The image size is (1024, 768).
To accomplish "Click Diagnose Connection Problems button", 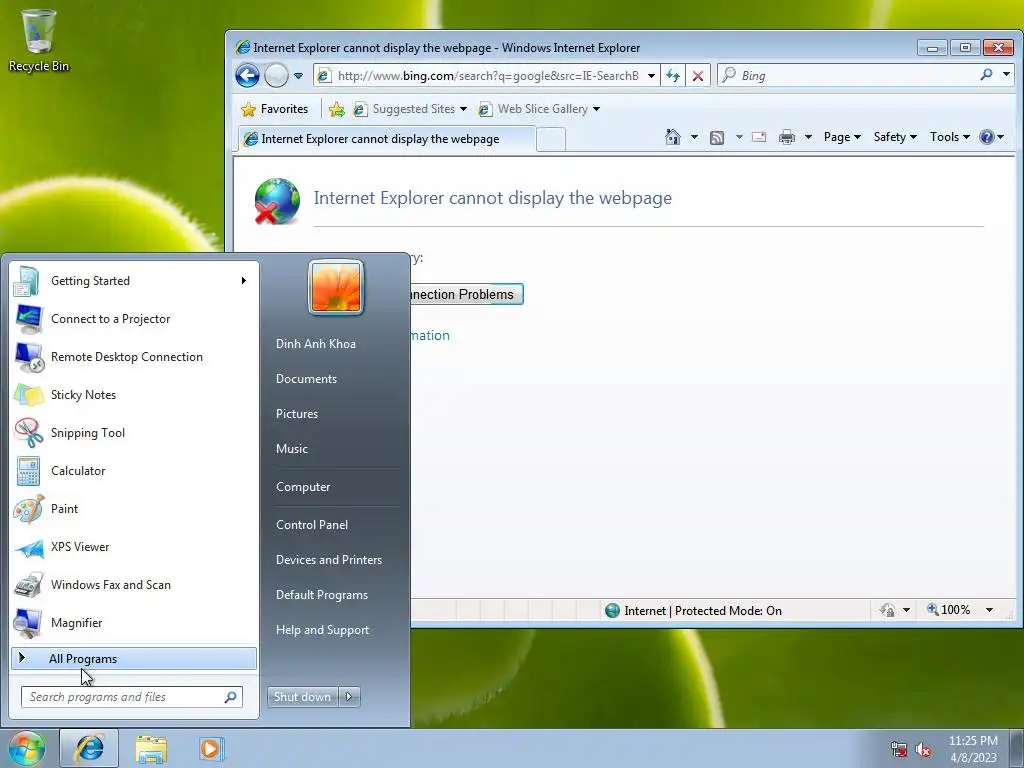I will click(x=466, y=295).
